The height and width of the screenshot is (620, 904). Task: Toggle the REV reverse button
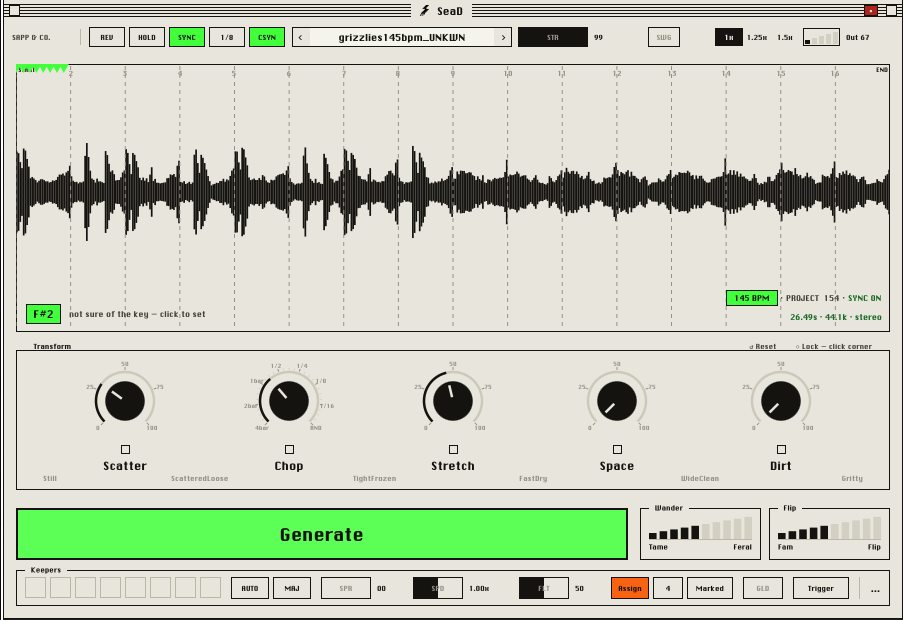107,37
